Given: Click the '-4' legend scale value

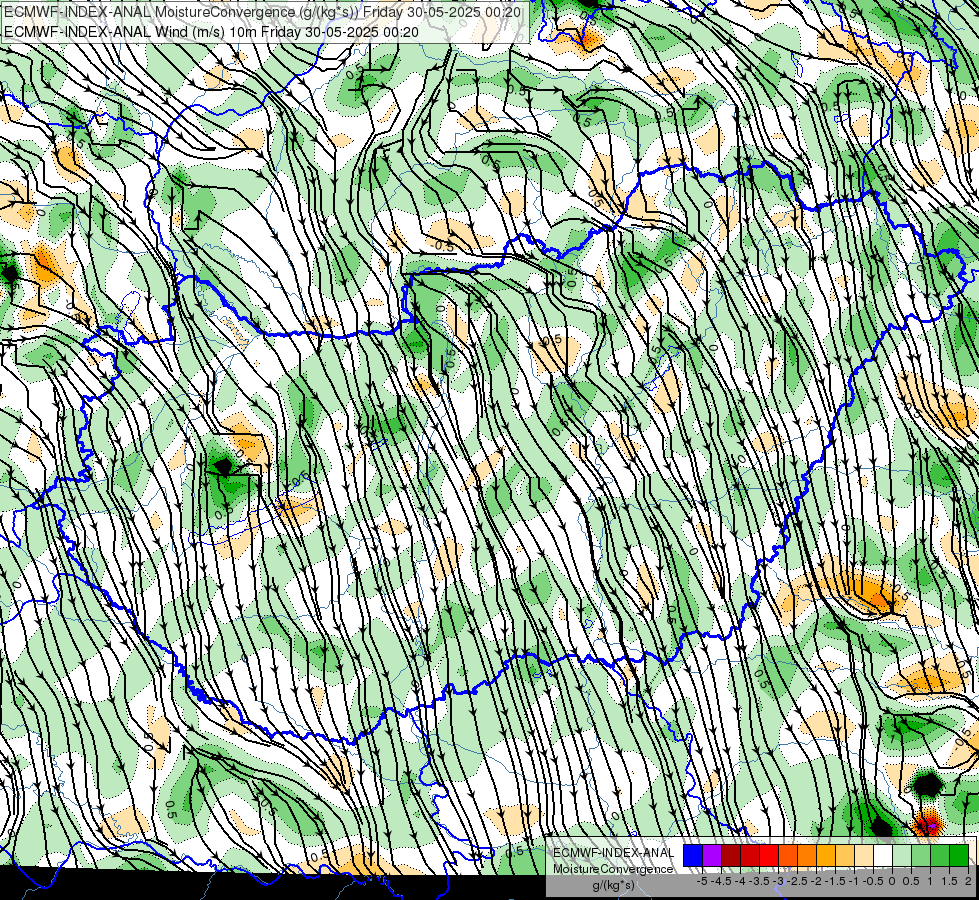Looking at the screenshot, I should (740, 881).
